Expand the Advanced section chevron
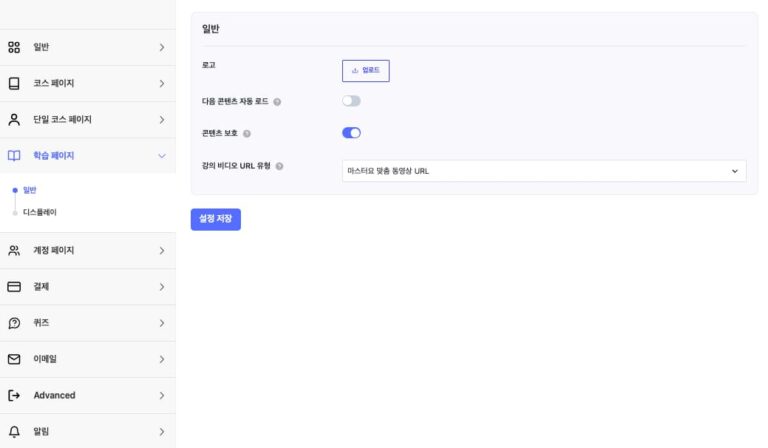 [x=161, y=395]
